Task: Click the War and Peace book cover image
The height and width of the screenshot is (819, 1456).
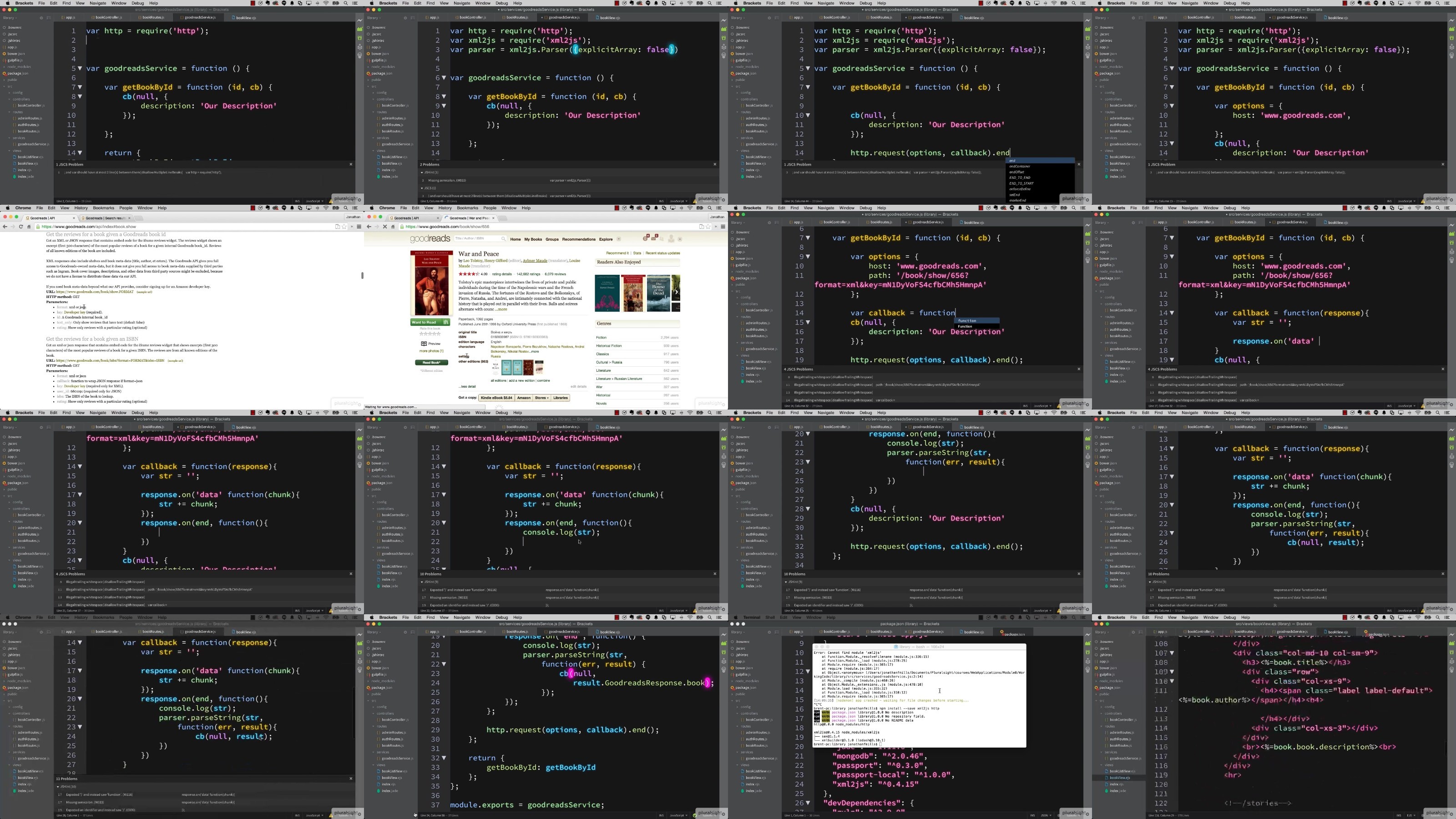Action: 431,283
